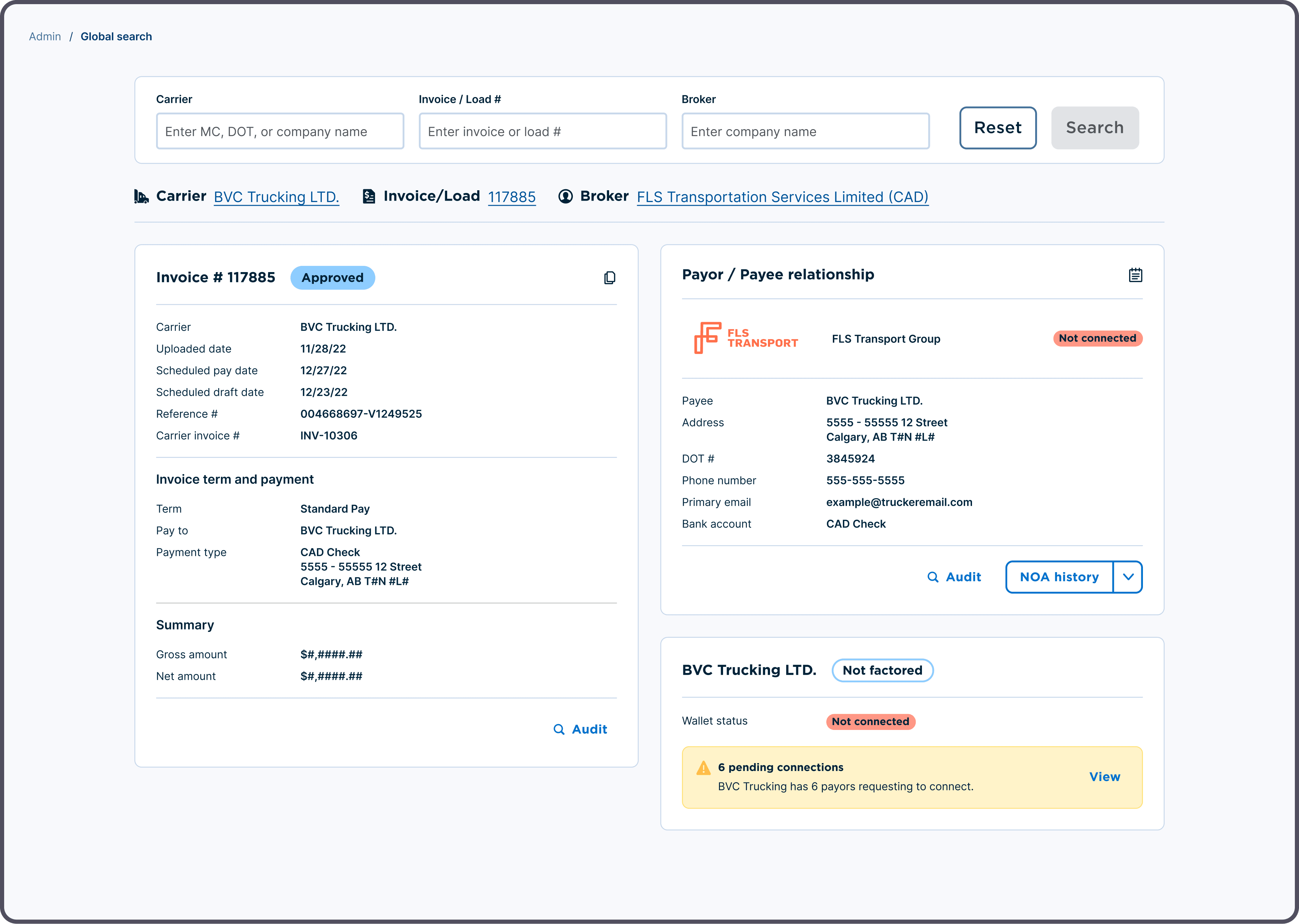
Task: Click the Reset button
Action: (x=998, y=128)
